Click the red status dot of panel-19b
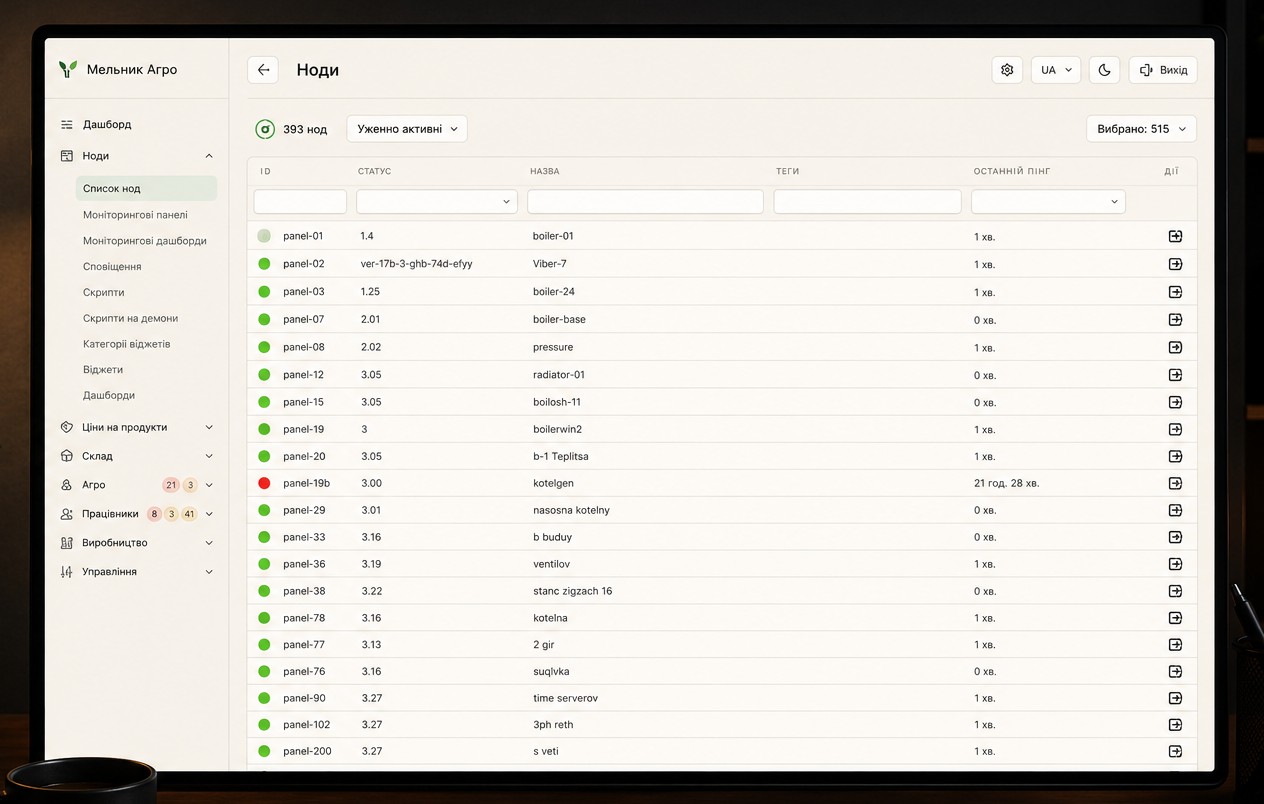1264x804 pixels. click(264, 483)
